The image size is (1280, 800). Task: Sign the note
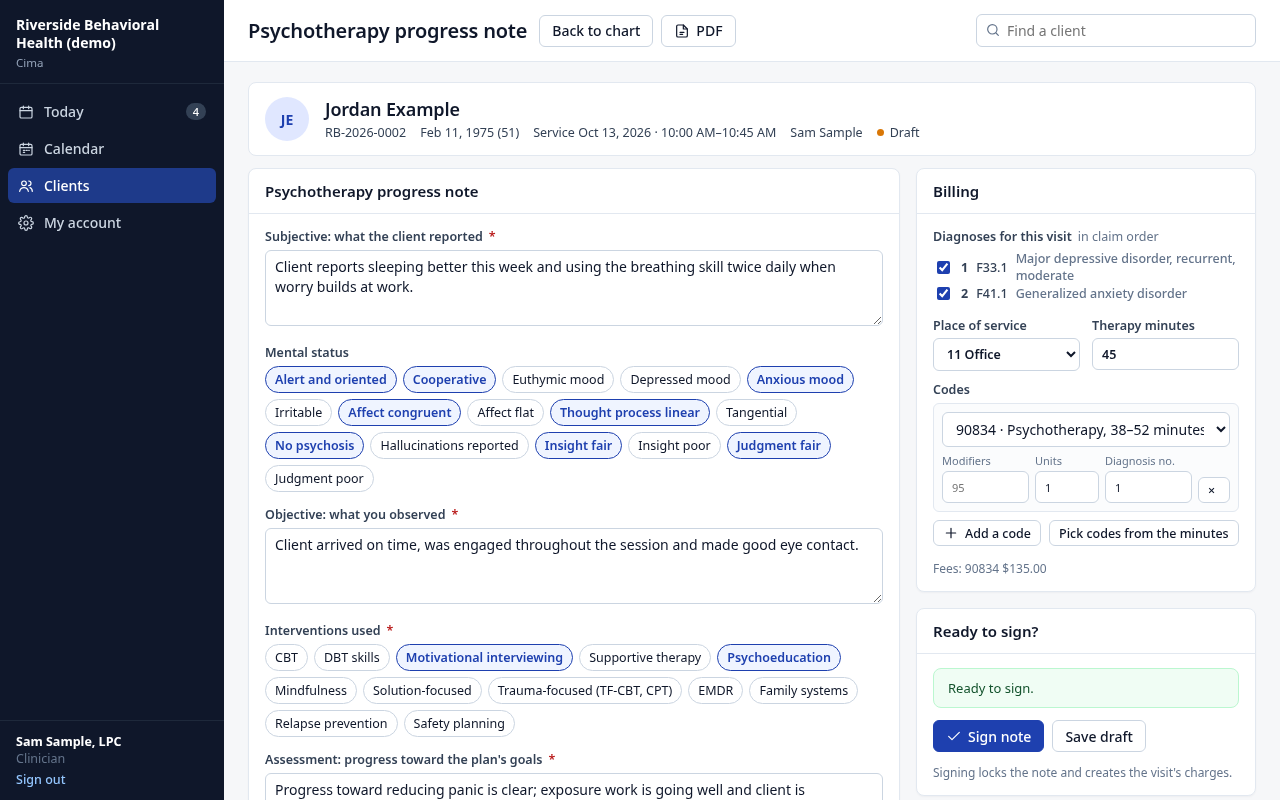tap(988, 737)
